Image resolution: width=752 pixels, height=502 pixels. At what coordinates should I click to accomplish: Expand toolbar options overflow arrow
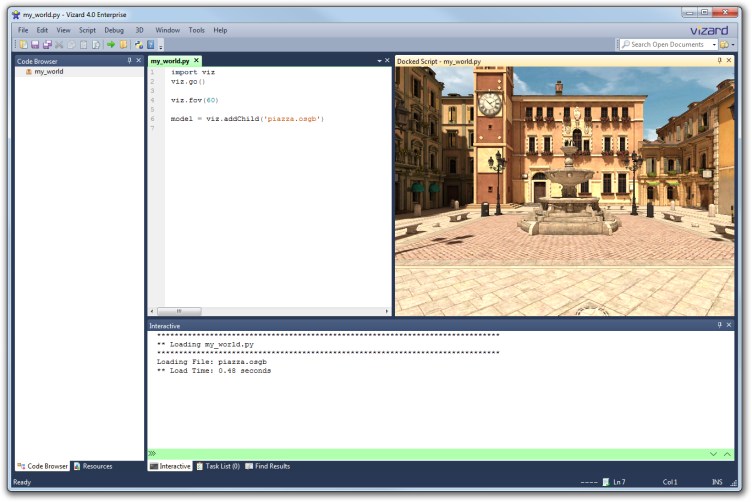tap(160, 46)
